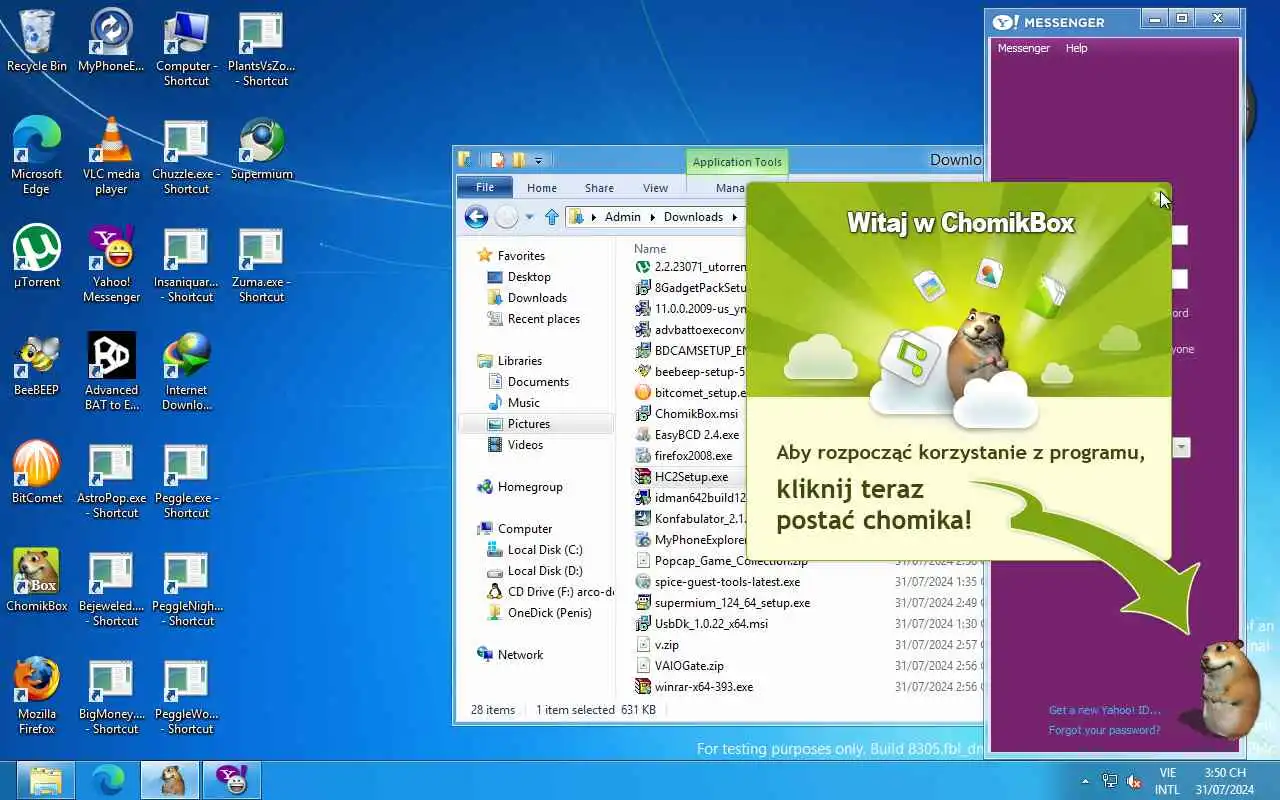Screen dimensions: 1280x800
Task: Open Yahoo Messenger status dropdown arrow
Action: 1181,447
